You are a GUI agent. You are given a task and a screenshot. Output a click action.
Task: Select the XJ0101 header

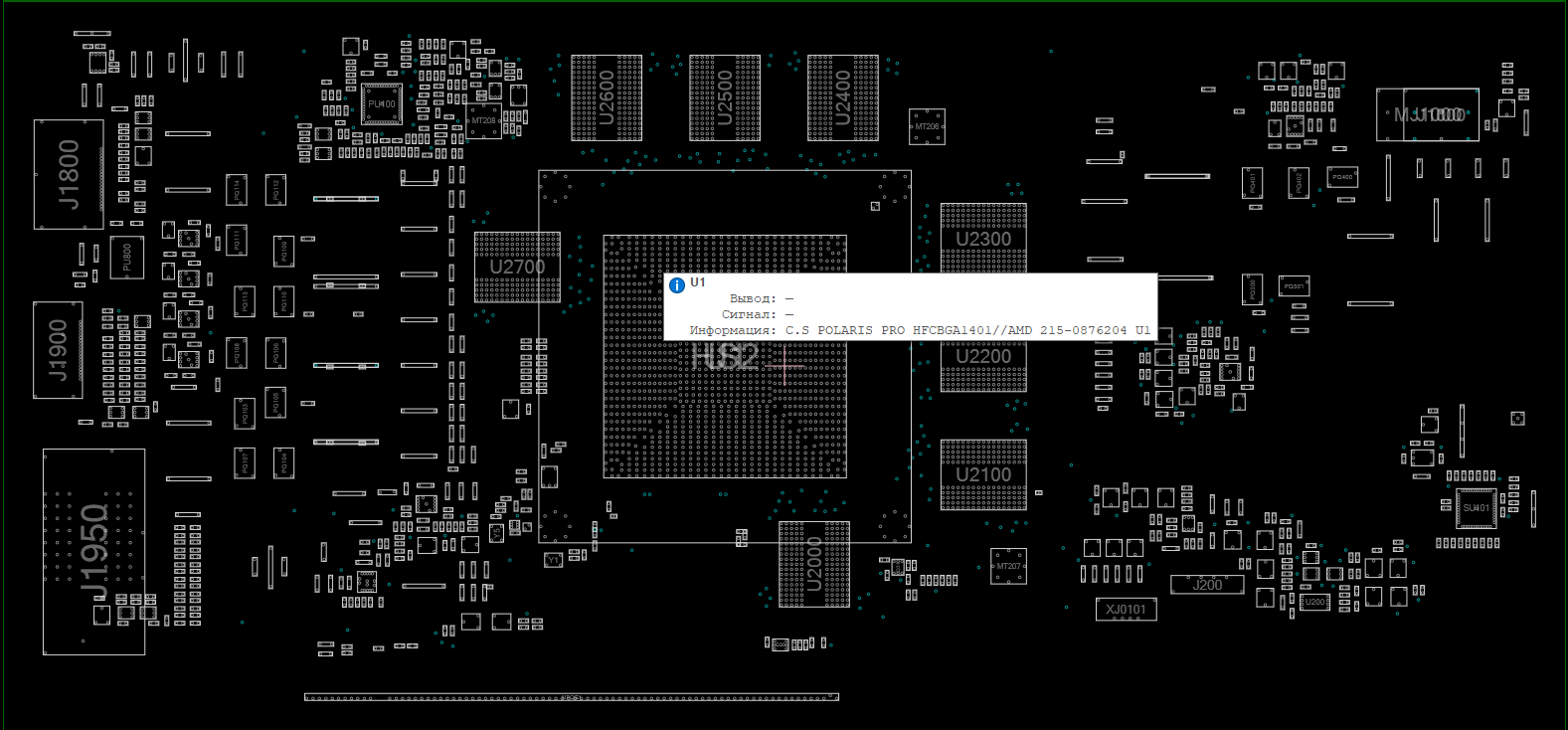coord(1126,609)
